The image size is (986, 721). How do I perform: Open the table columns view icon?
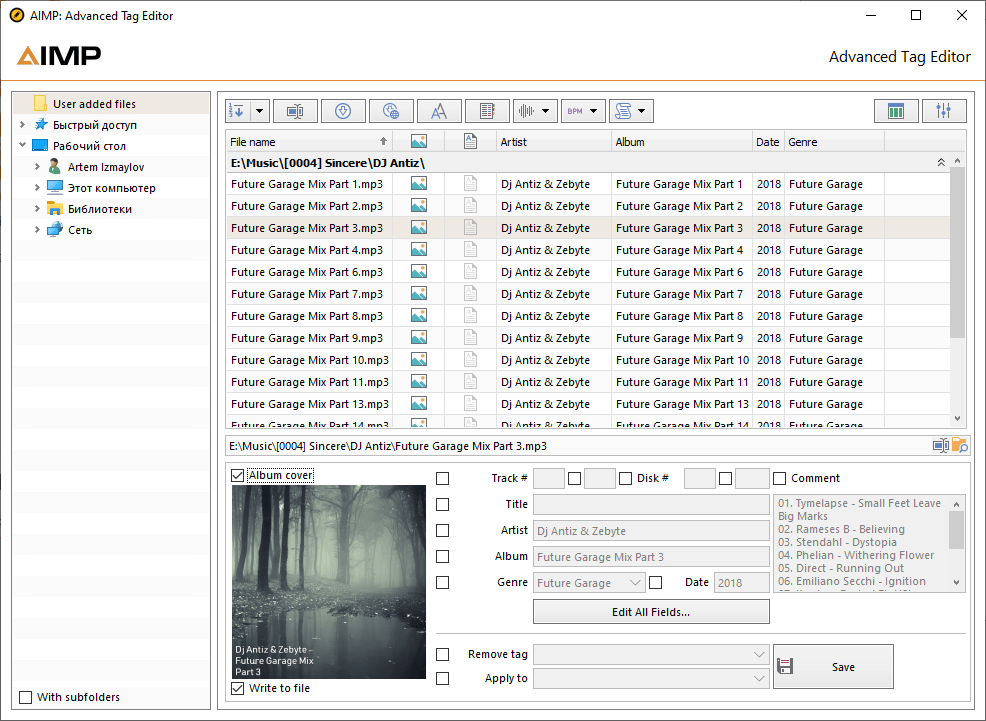(896, 110)
